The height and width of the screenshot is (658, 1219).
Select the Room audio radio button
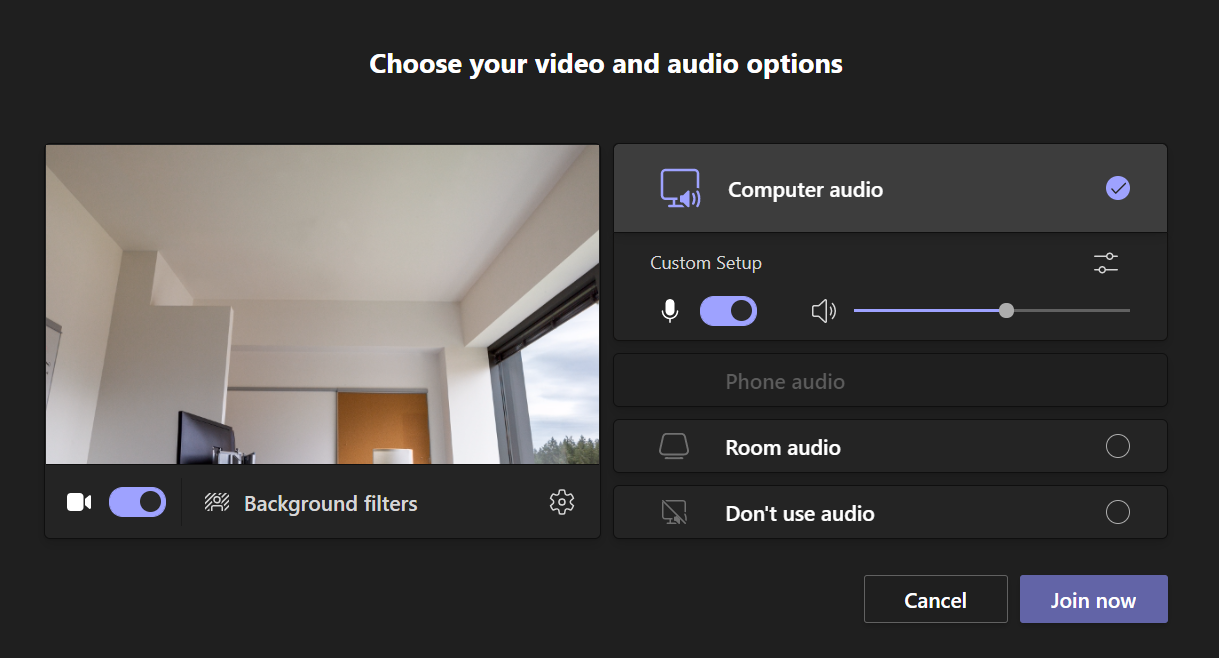[1117, 447]
